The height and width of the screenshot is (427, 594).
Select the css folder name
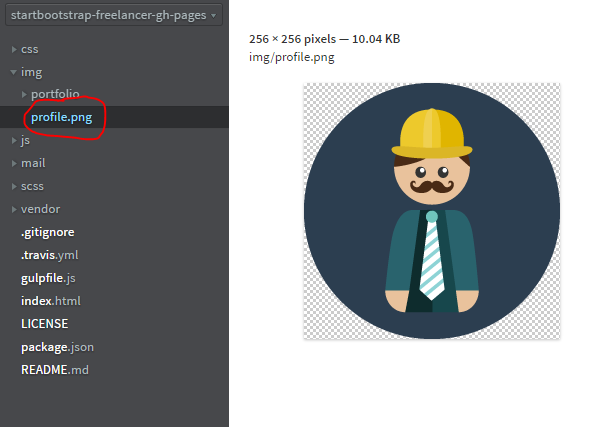click(x=30, y=49)
